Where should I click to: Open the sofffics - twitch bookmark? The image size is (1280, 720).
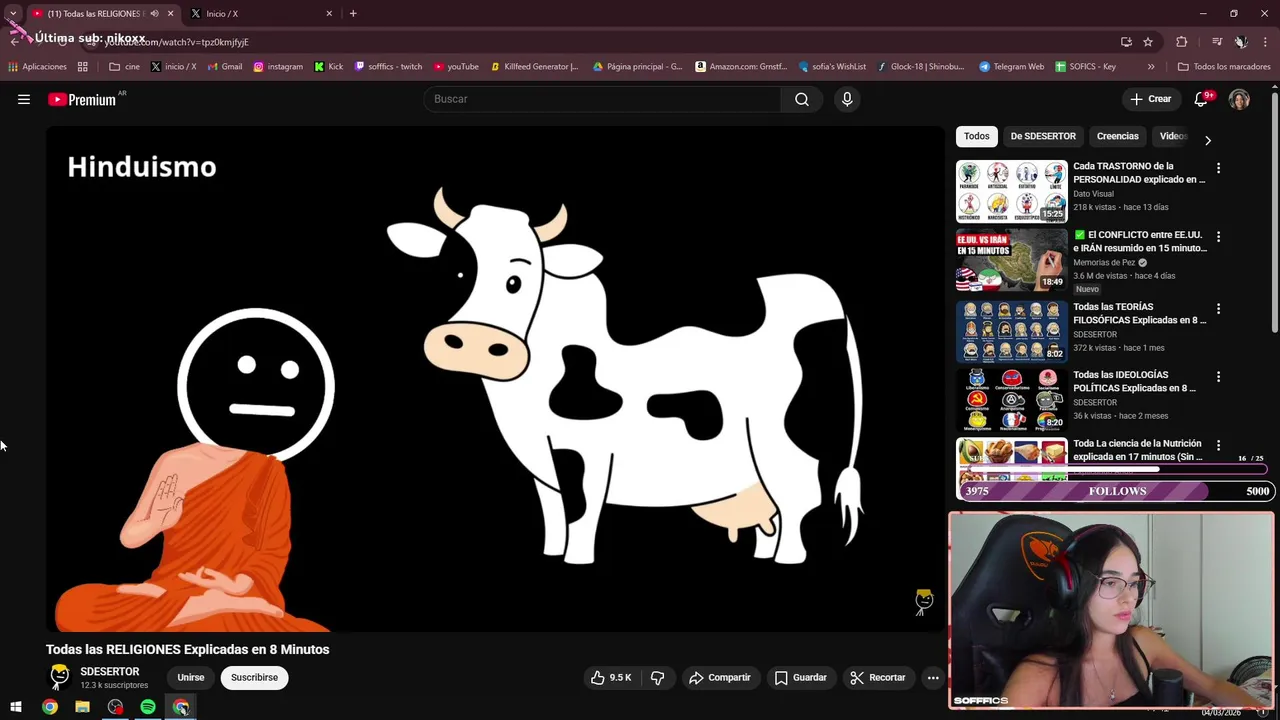(389, 67)
